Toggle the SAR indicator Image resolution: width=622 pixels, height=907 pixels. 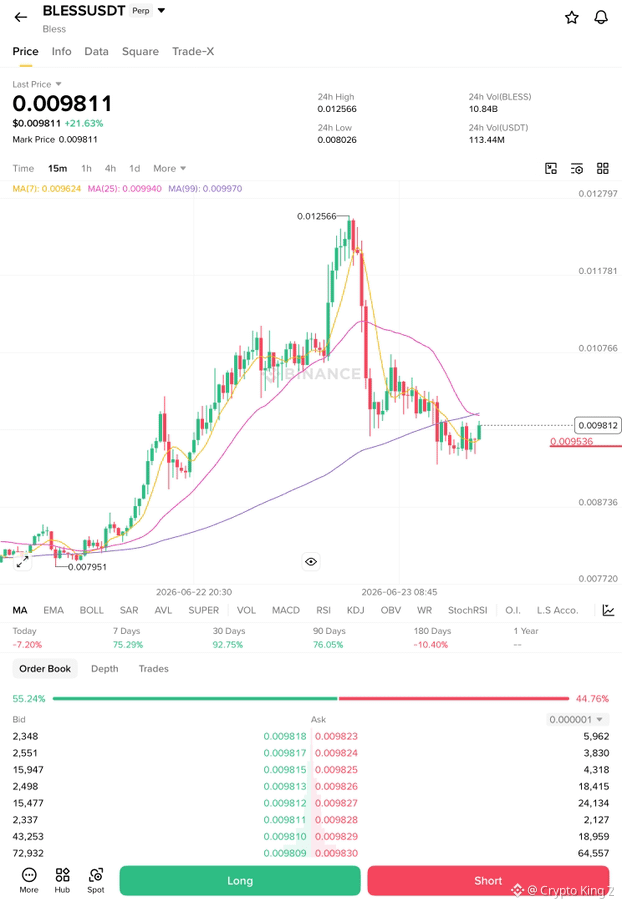pos(129,610)
